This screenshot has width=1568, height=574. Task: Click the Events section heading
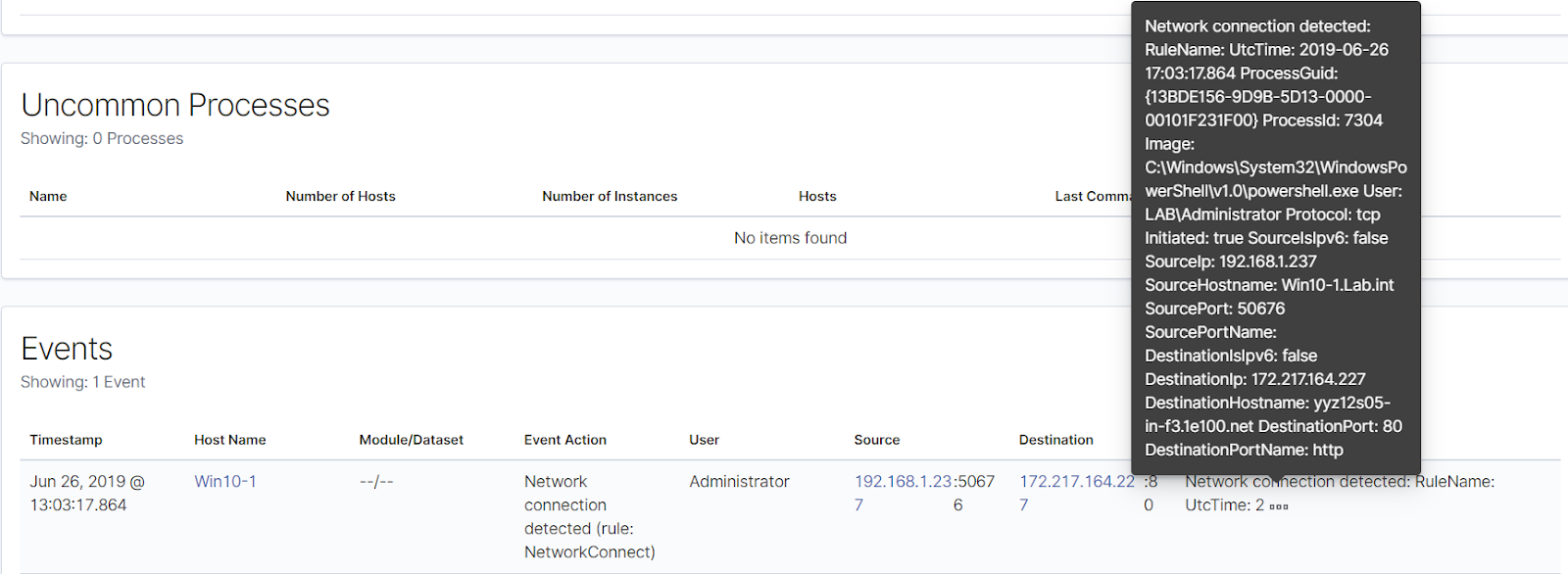(67, 349)
